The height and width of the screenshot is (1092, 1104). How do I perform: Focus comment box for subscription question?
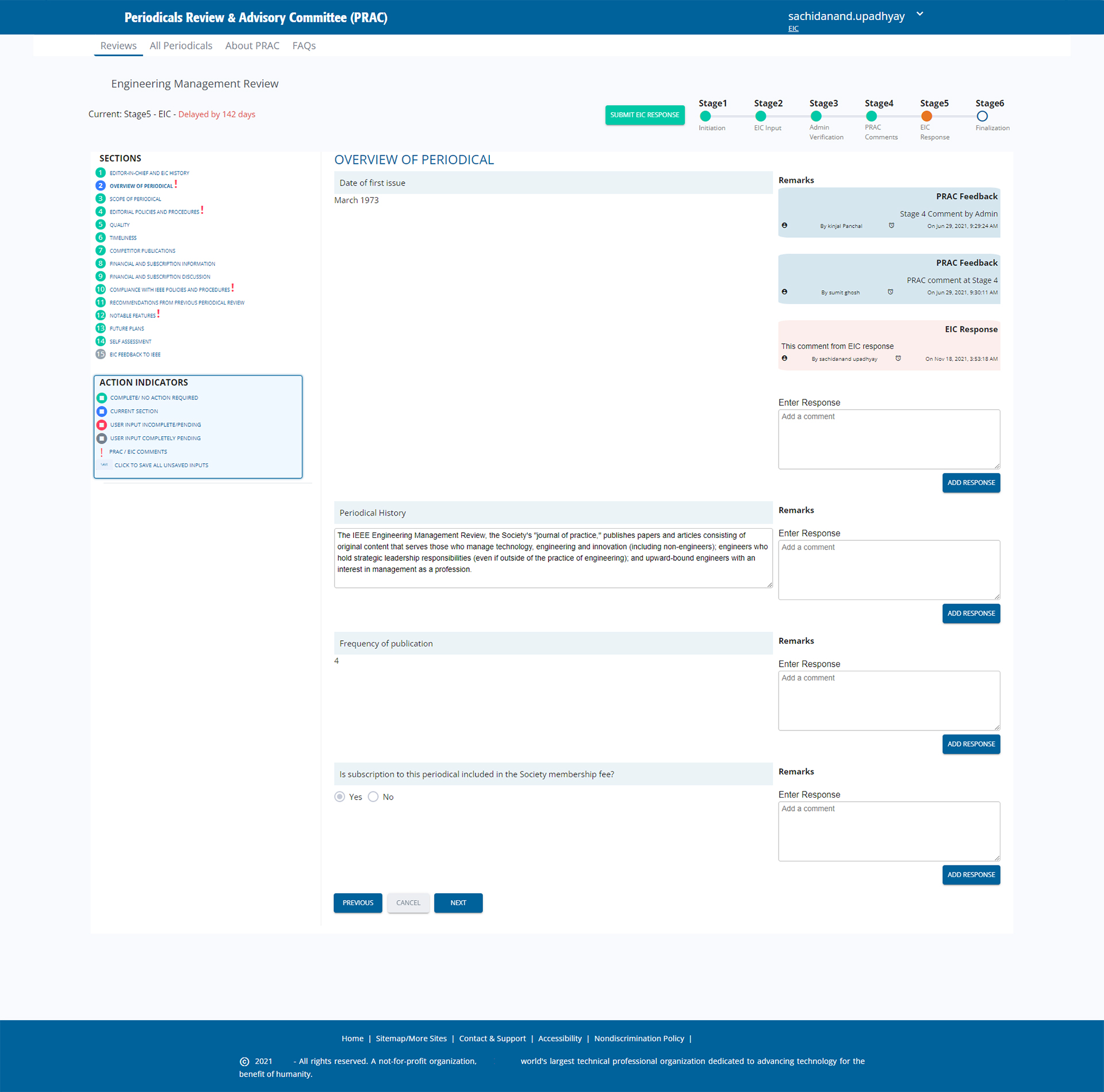(889, 831)
